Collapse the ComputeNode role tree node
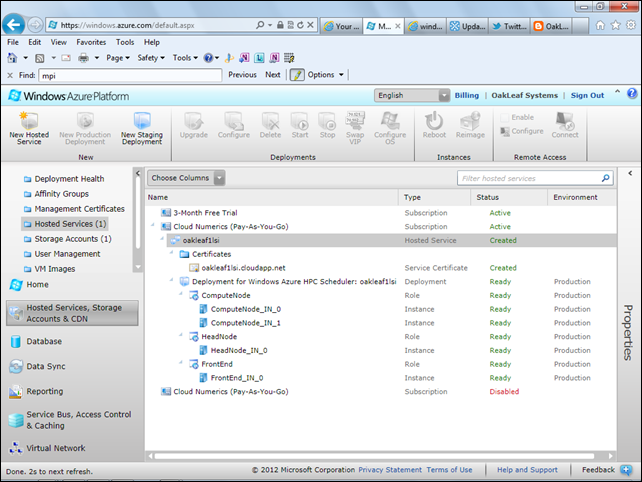The height and width of the screenshot is (482, 642). pos(181,294)
